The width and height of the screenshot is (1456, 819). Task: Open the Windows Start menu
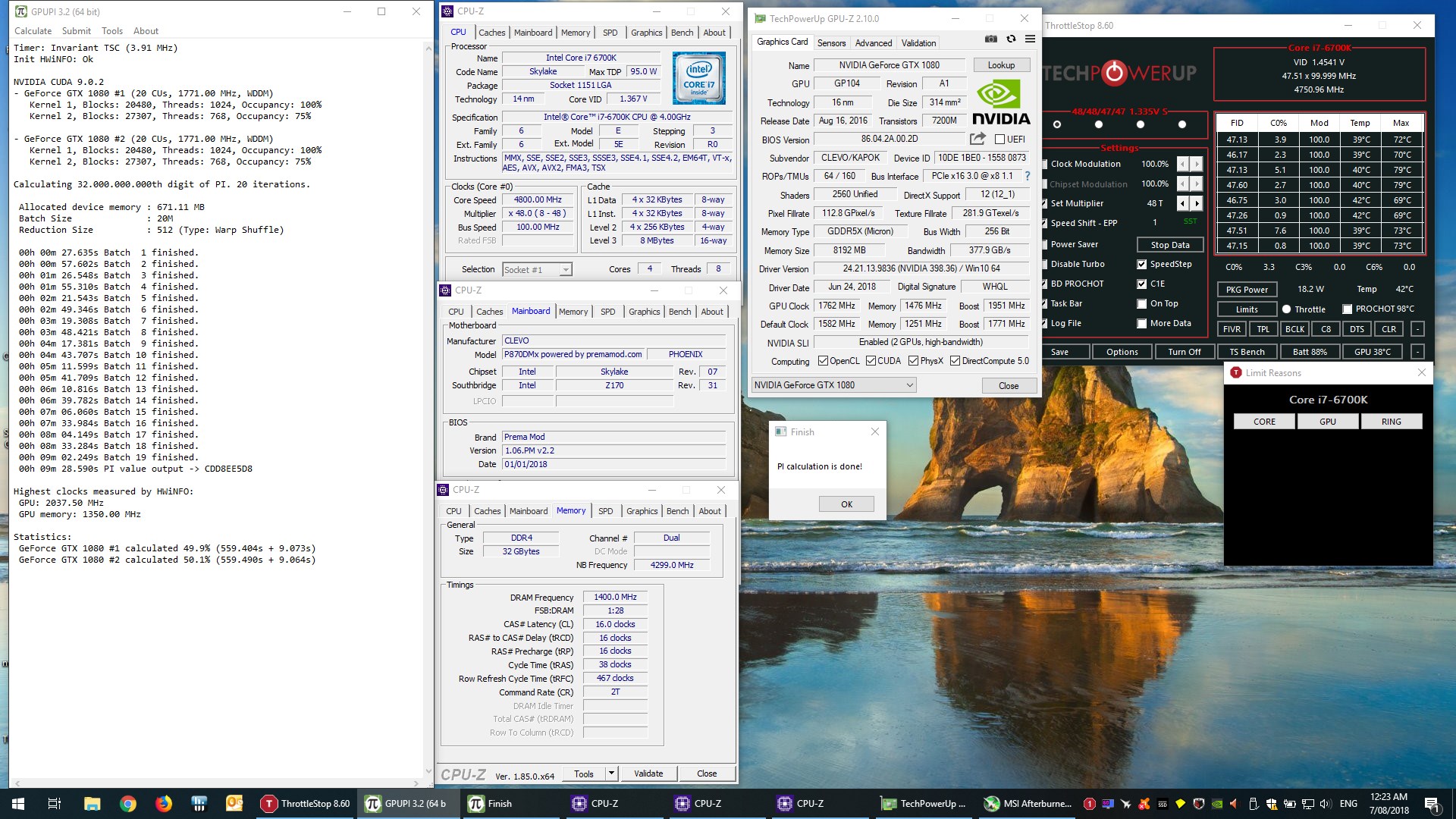click(18, 804)
